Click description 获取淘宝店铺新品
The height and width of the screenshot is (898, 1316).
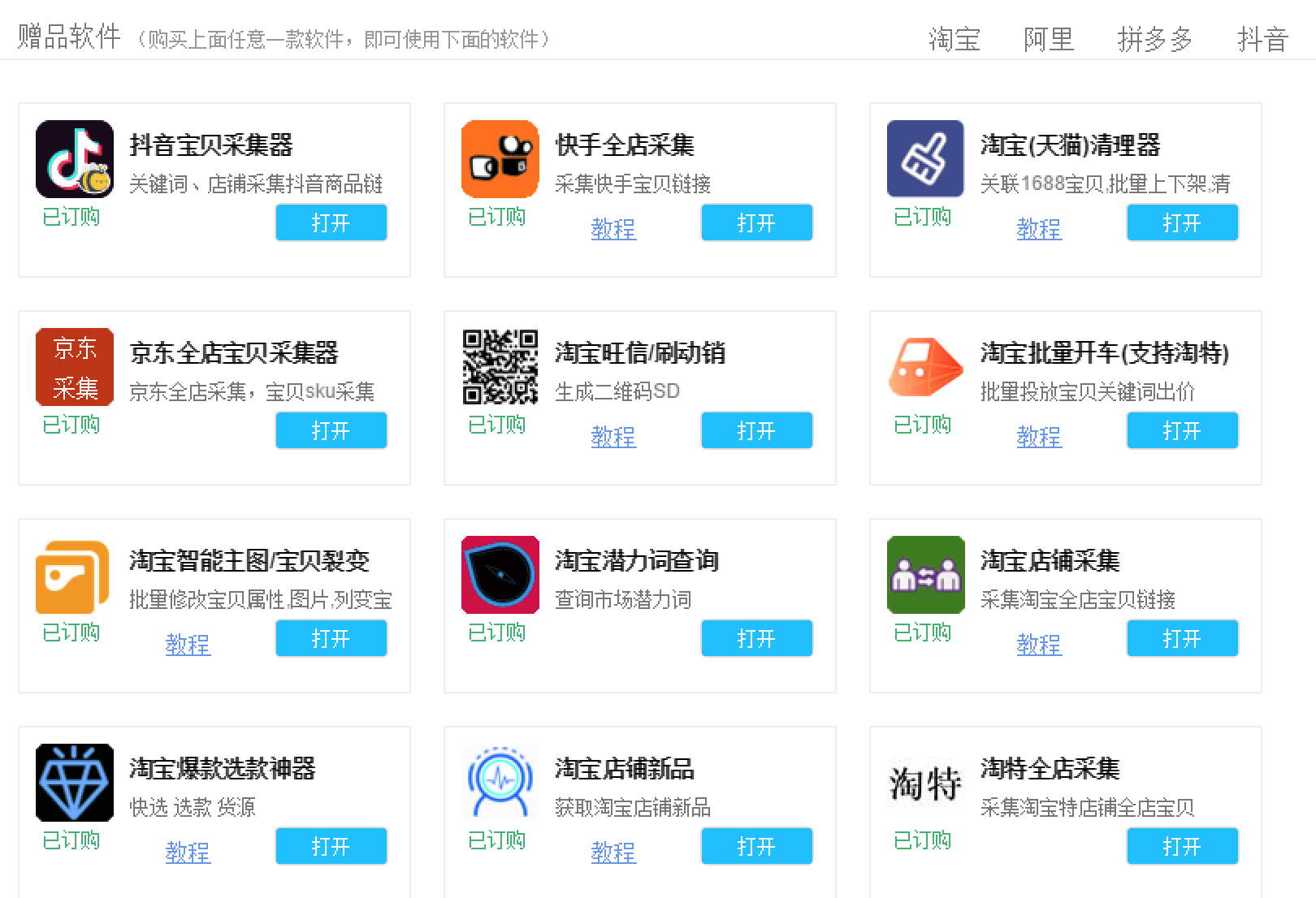pyautogui.click(x=633, y=808)
